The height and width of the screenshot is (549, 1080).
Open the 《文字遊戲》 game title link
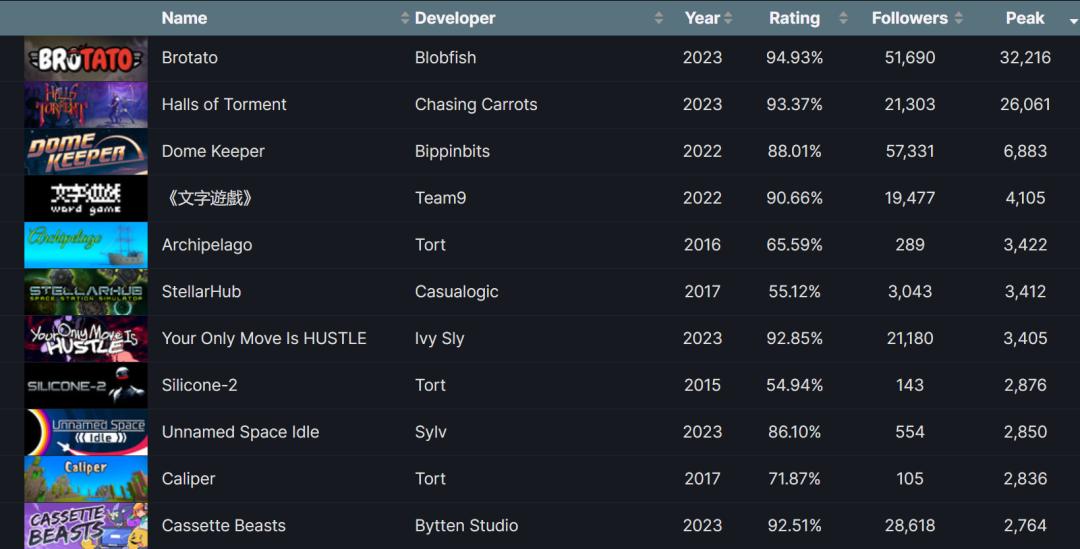(209, 198)
